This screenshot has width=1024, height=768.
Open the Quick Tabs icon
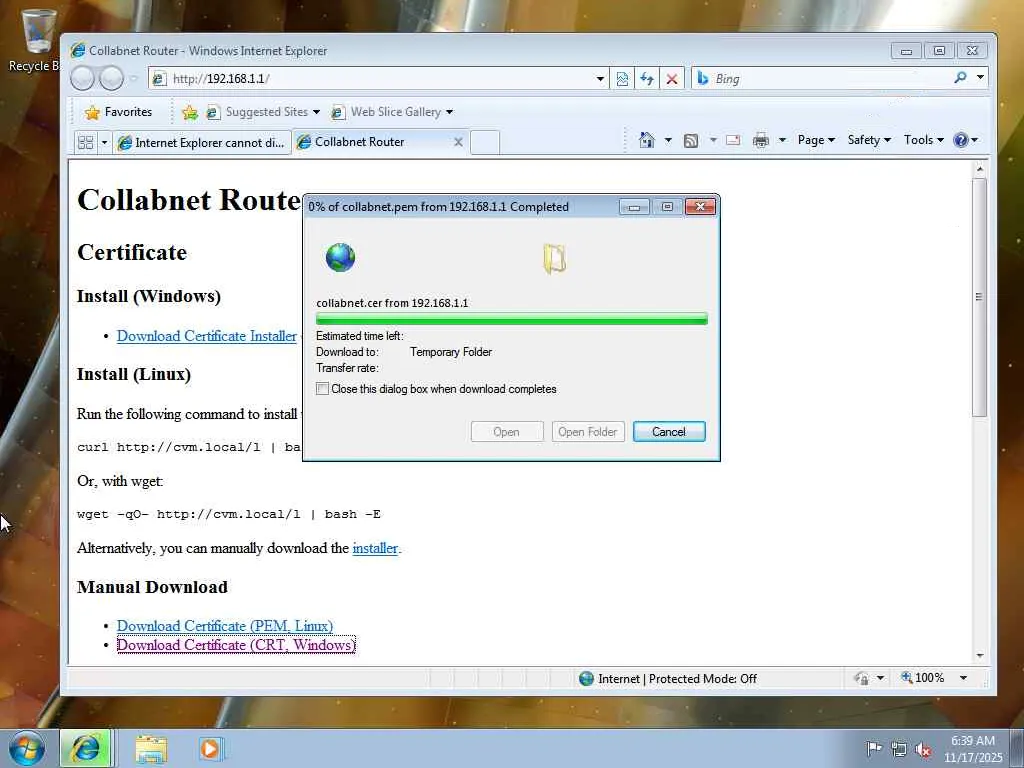[x=86, y=142]
